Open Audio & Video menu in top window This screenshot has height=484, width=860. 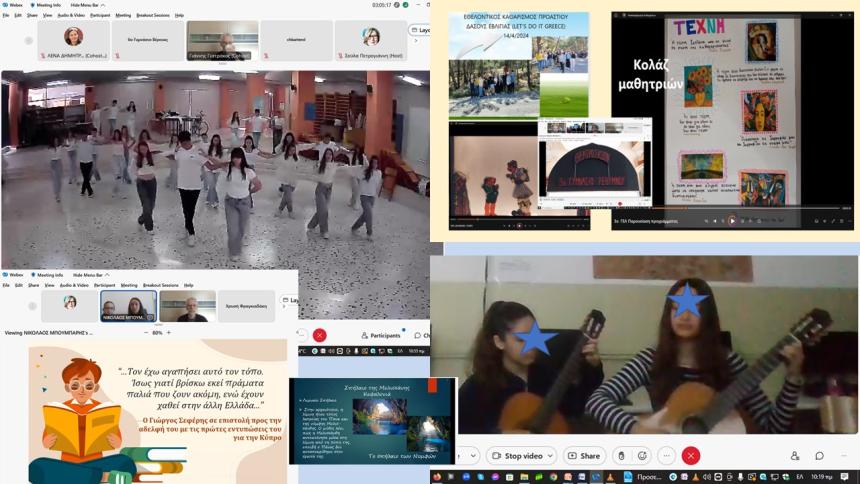click(71, 16)
